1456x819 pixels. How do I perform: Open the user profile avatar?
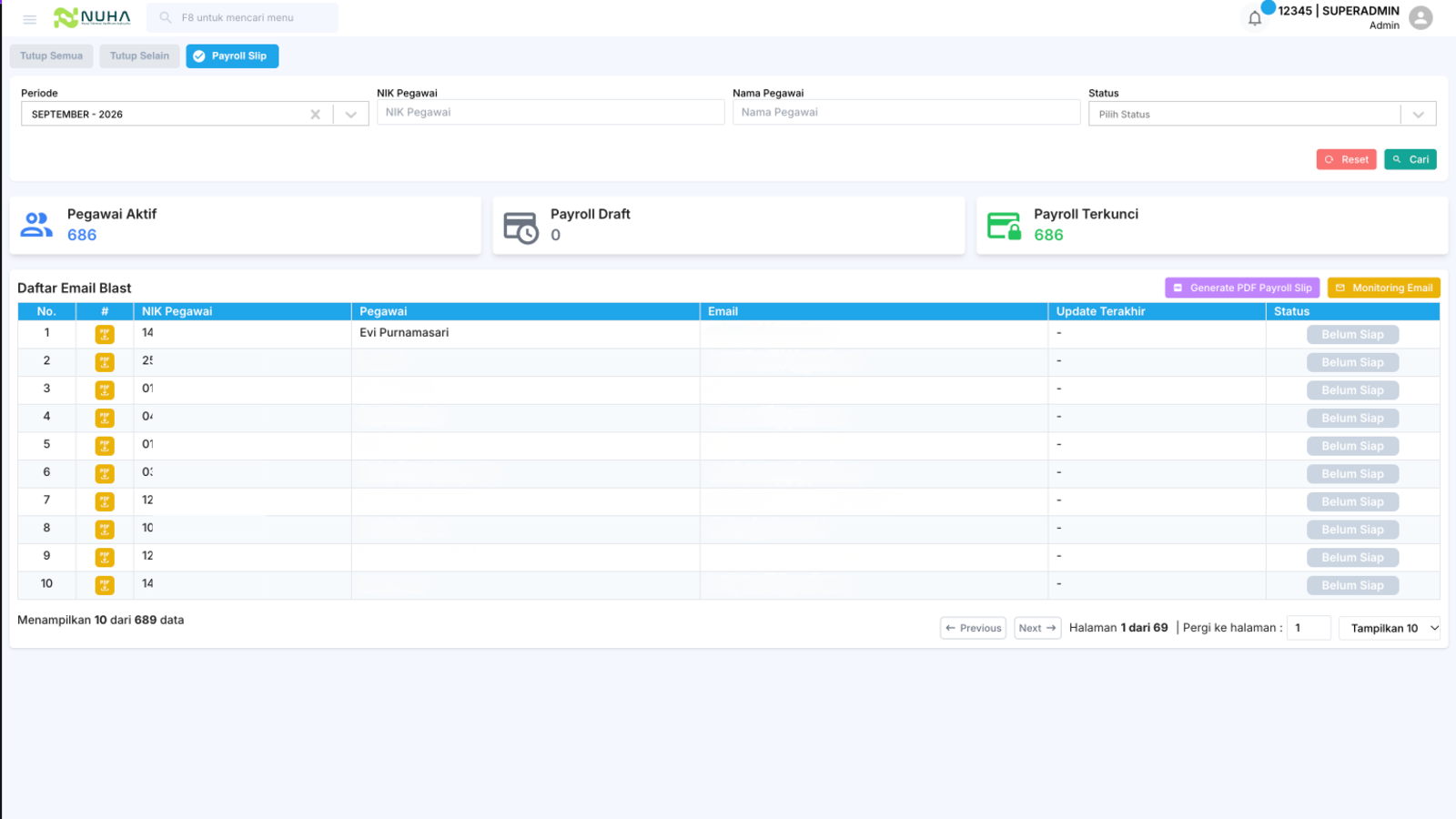(x=1421, y=17)
